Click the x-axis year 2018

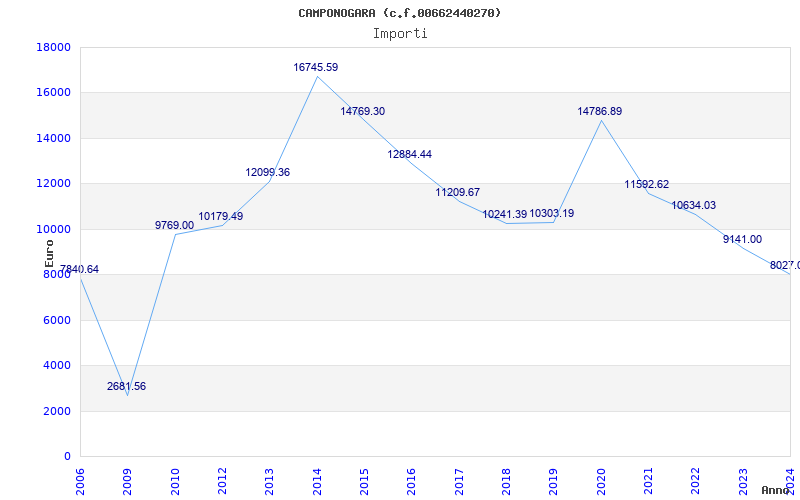click(506, 481)
